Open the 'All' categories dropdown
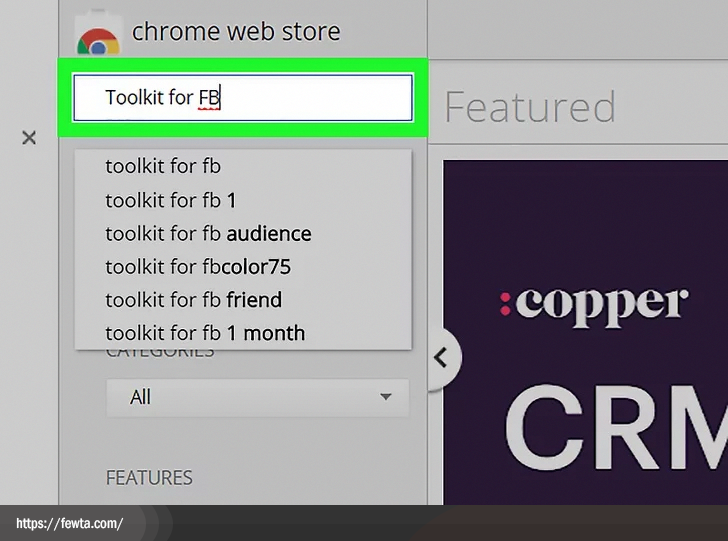The height and width of the screenshot is (541, 728). pos(258,398)
